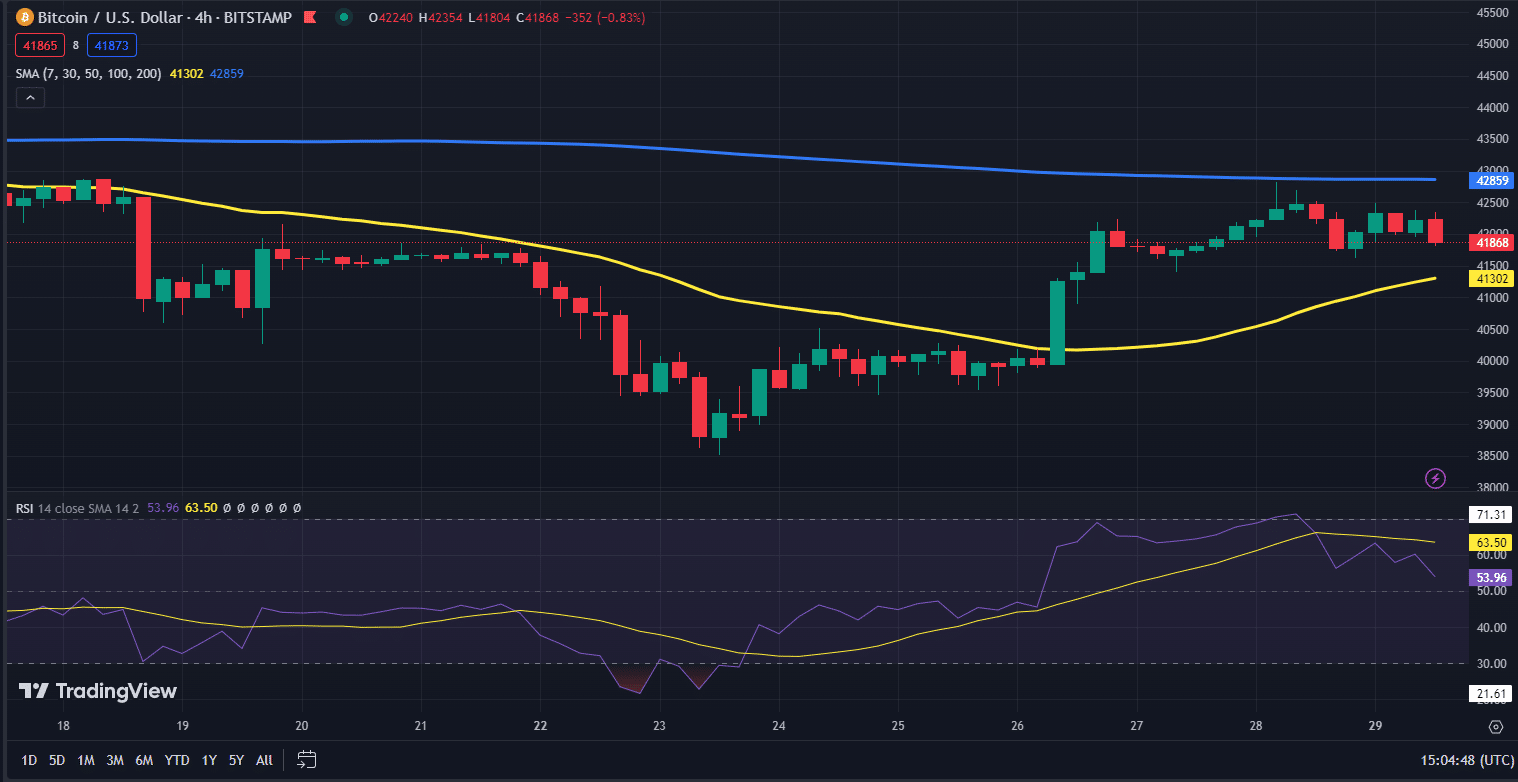Click the change value −352 (−0.83%)
The width and height of the screenshot is (1518, 782).
605,18
